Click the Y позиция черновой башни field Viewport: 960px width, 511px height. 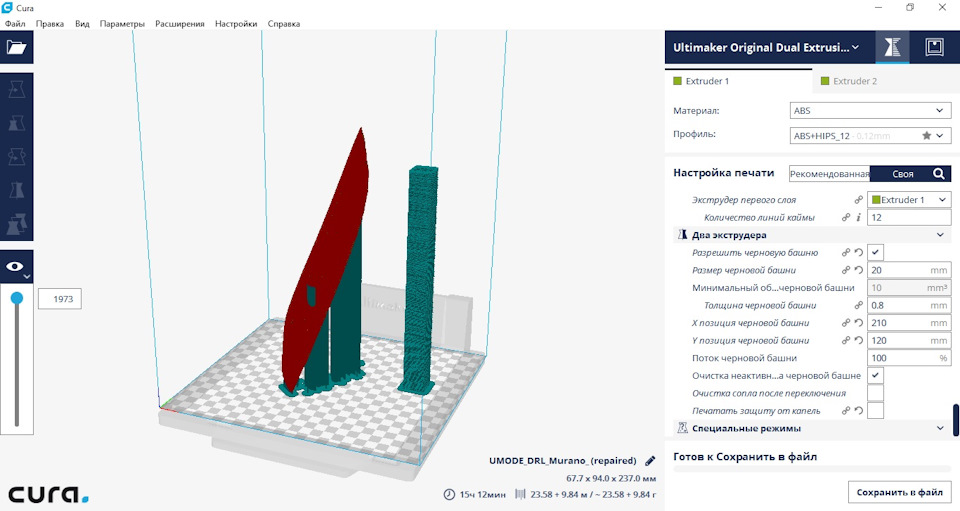(909, 340)
